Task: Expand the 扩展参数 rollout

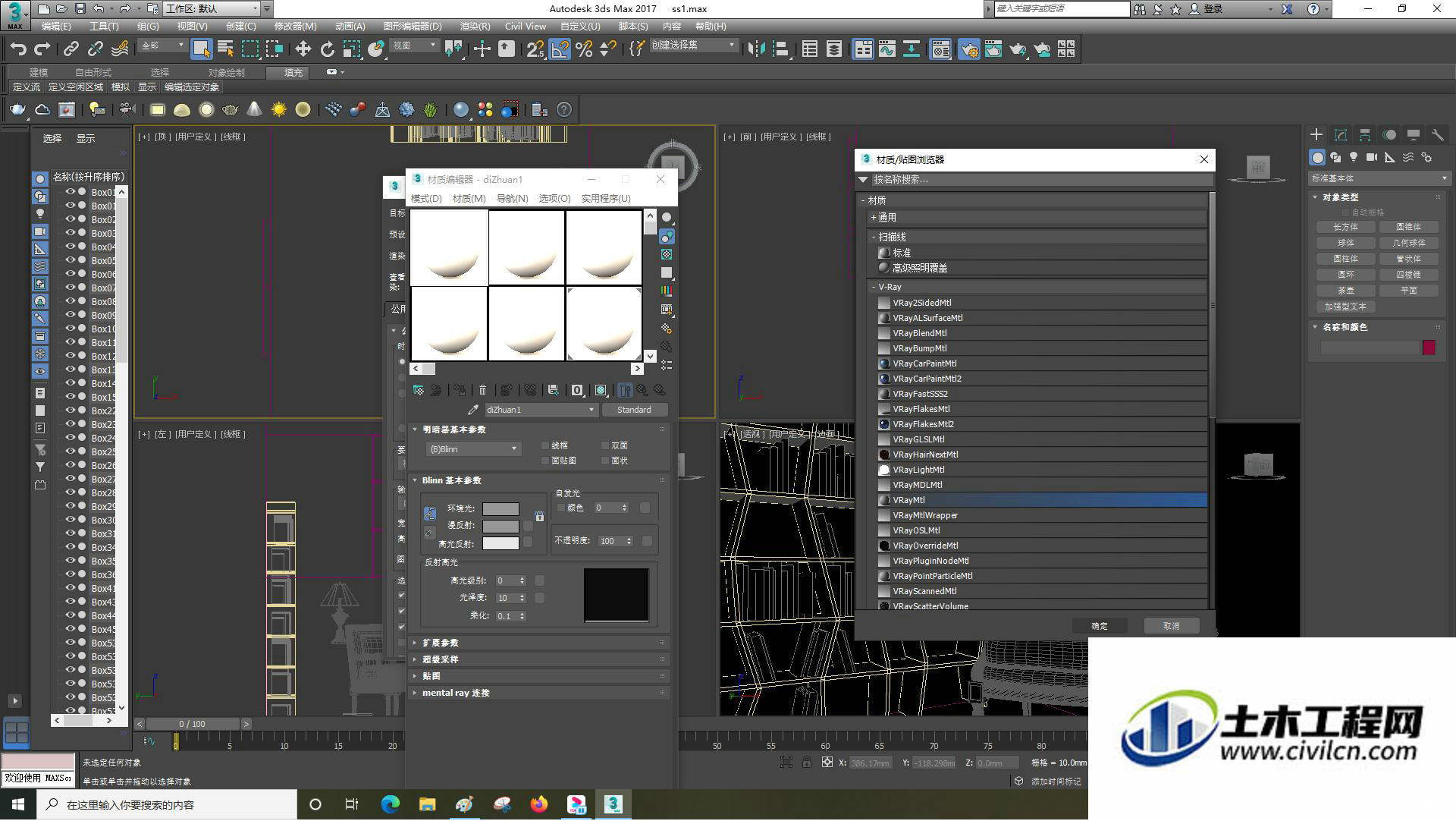Action: [538, 643]
